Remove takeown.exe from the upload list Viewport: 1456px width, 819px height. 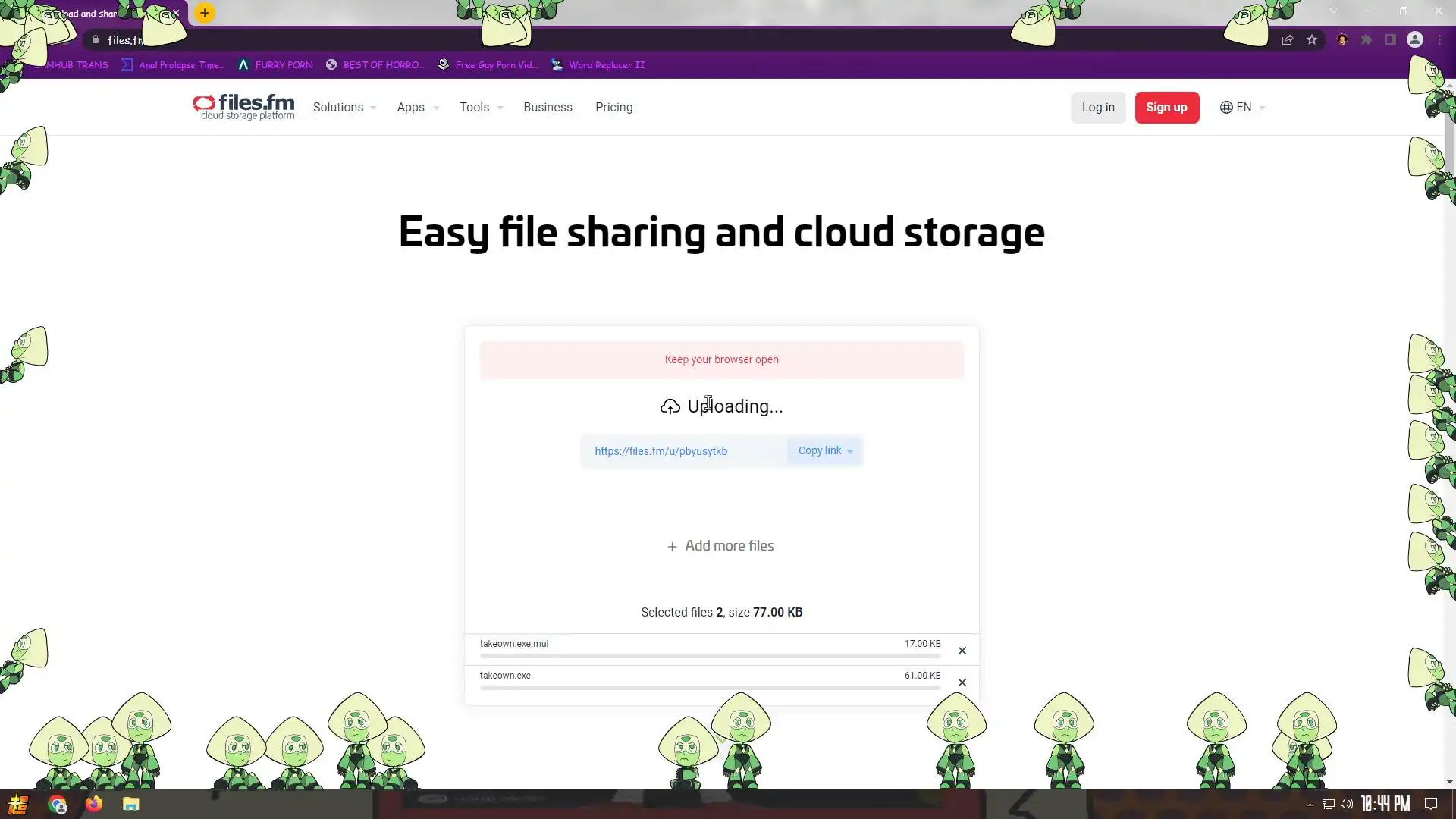[x=962, y=682]
